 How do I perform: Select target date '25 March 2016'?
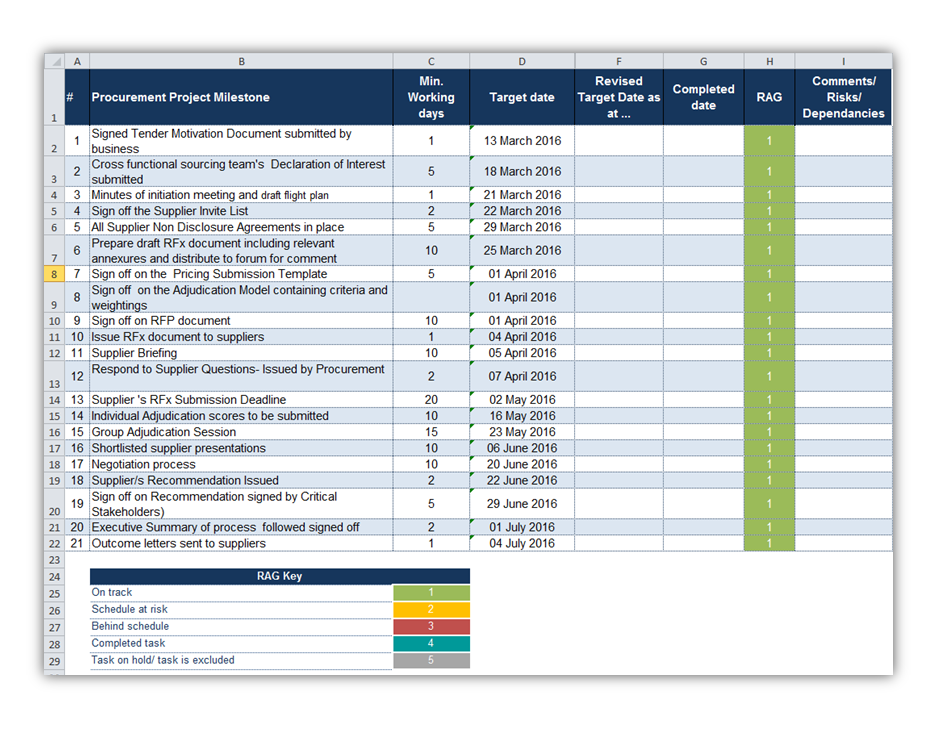coord(522,250)
